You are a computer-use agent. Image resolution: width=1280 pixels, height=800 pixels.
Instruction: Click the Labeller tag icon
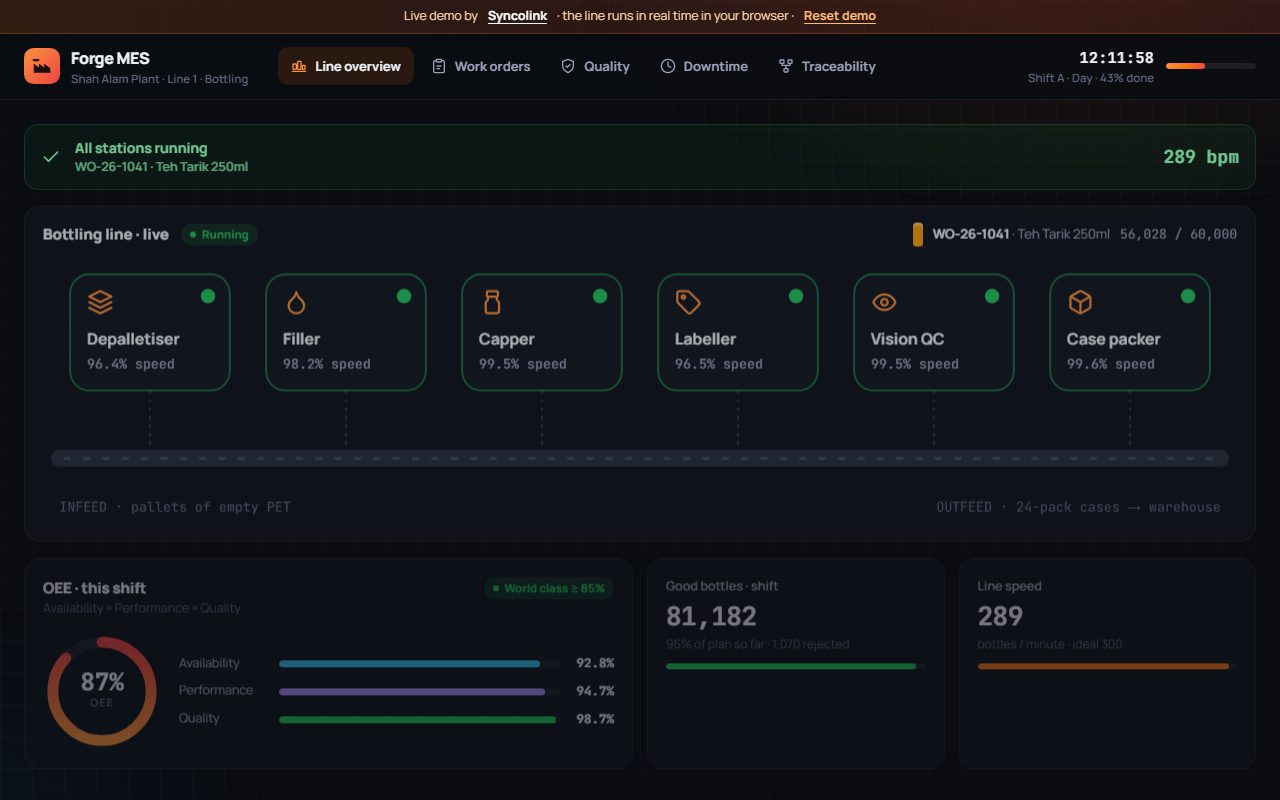[x=688, y=302]
